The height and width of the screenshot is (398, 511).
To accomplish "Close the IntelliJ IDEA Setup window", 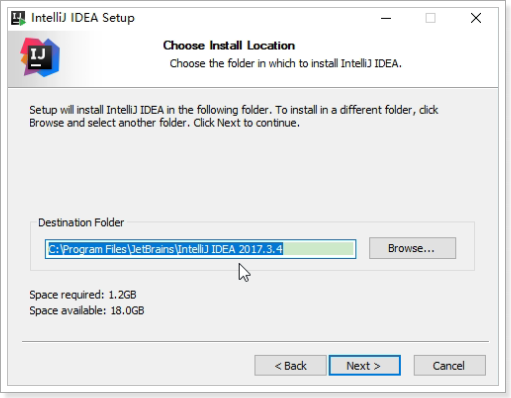I will coord(476,18).
